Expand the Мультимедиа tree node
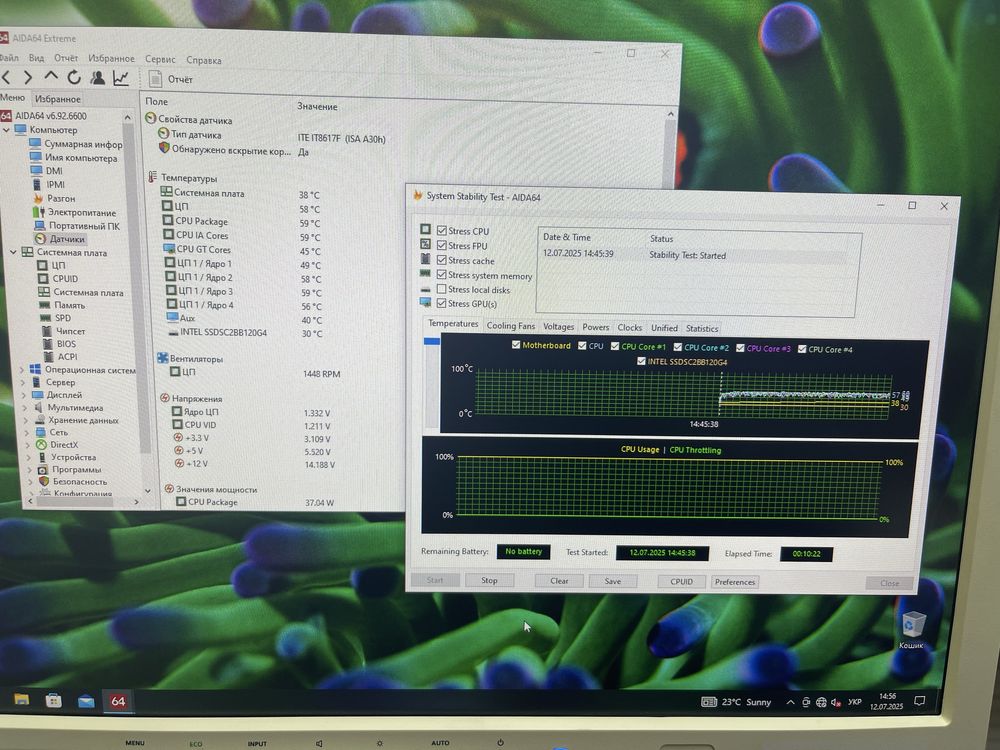The height and width of the screenshot is (750, 1000). (24, 408)
